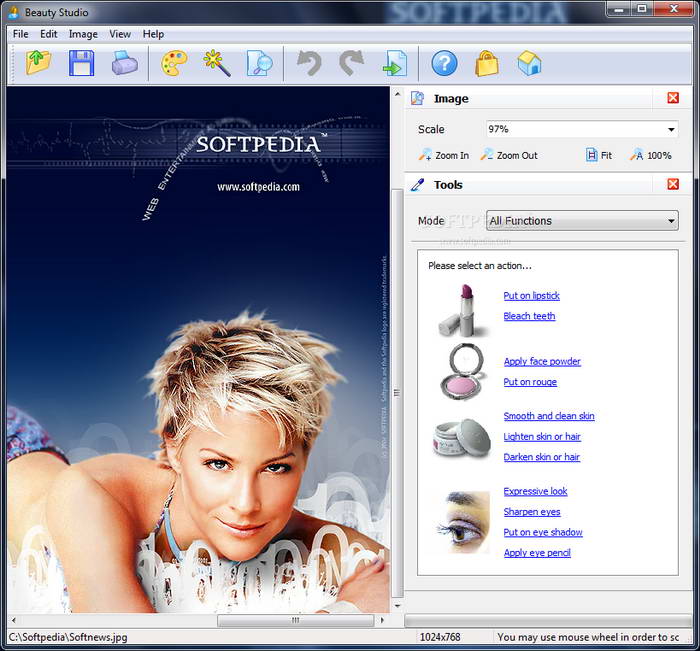The width and height of the screenshot is (700, 651).
Task: Select Put on rouge action
Action: tap(530, 382)
